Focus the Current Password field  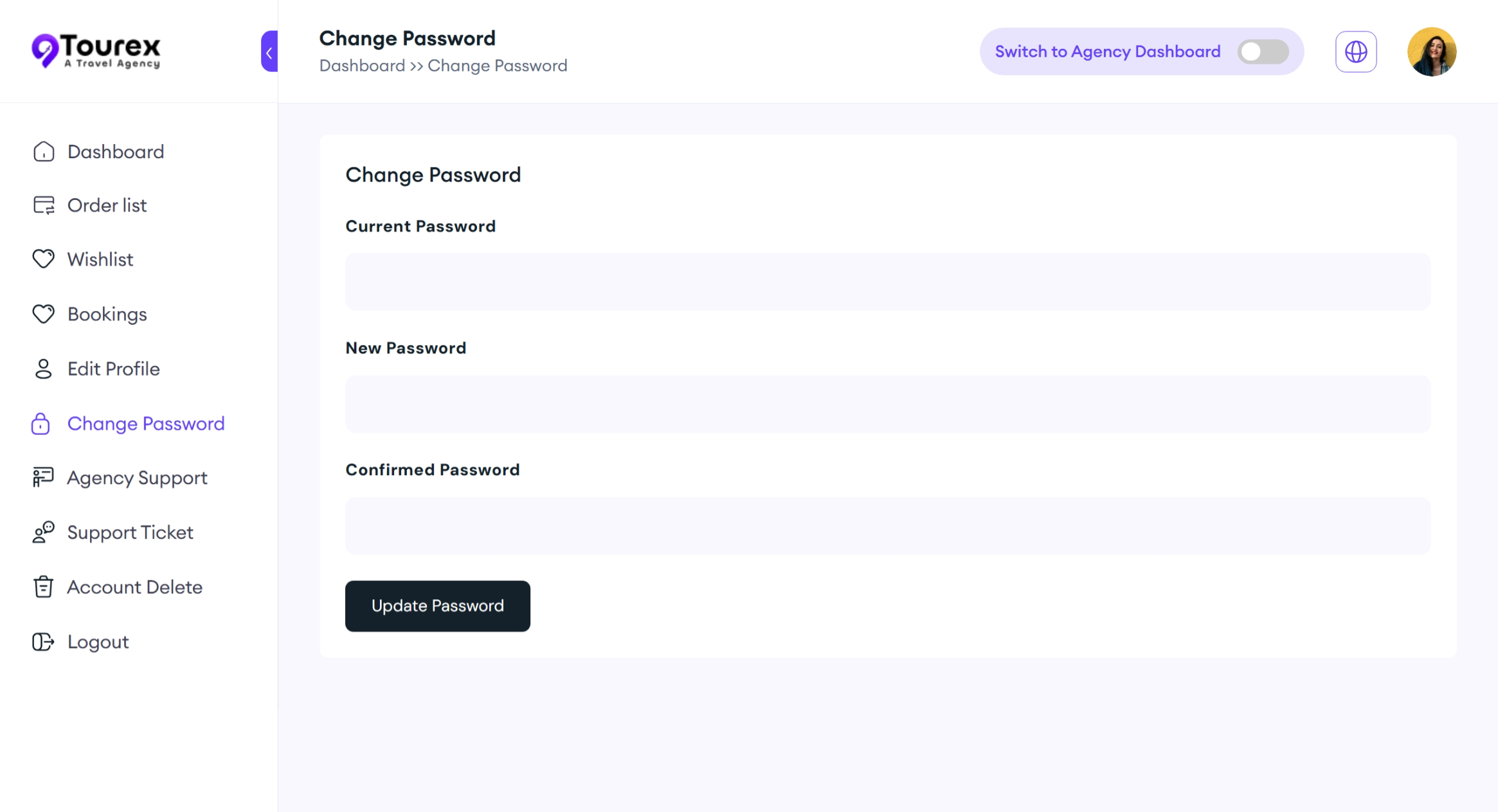tap(888, 282)
